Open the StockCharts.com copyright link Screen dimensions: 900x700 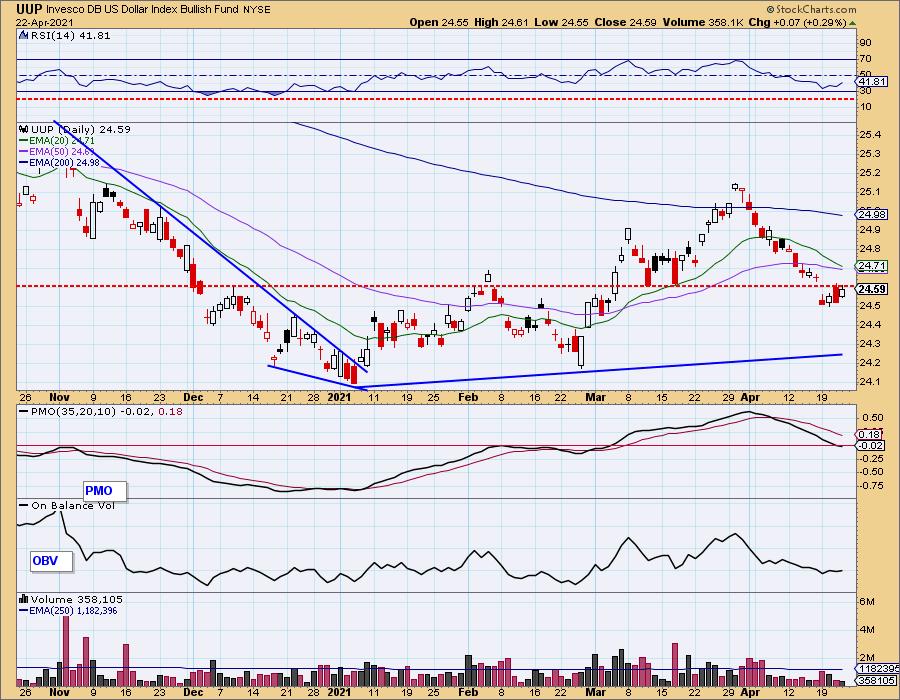point(811,9)
